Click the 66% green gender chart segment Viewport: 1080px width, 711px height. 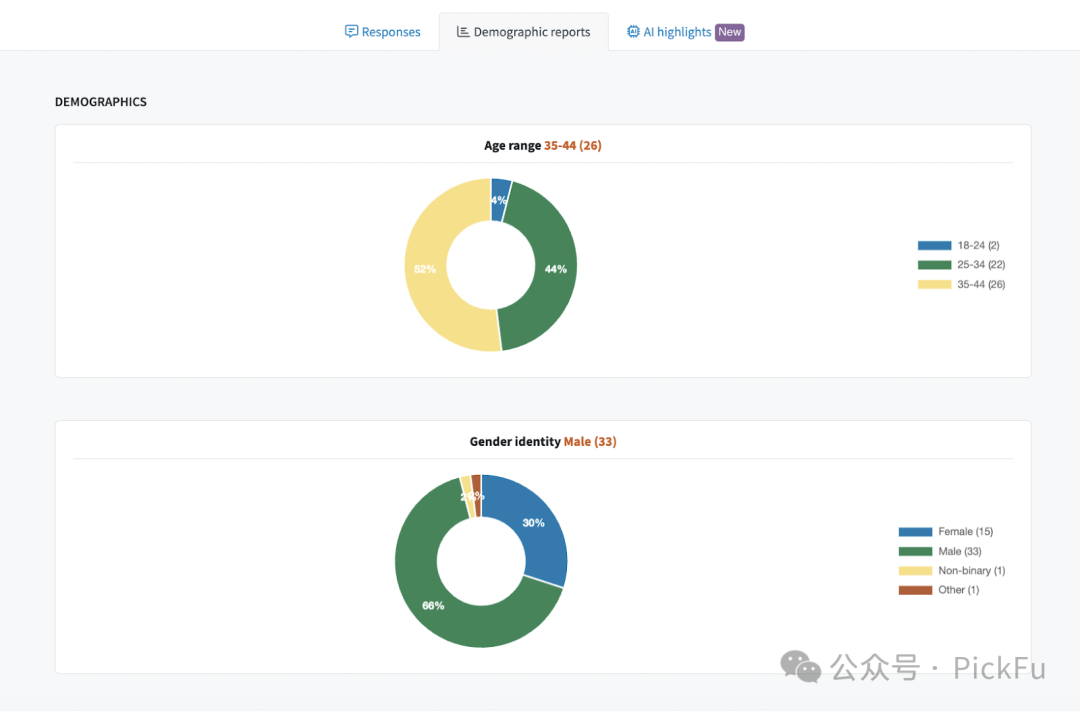(x=432, y=605)
